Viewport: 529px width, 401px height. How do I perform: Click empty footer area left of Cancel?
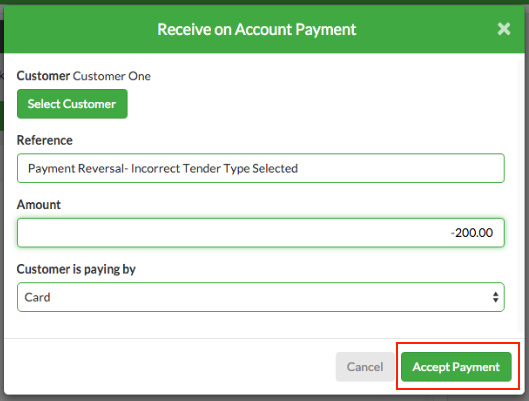169,367
